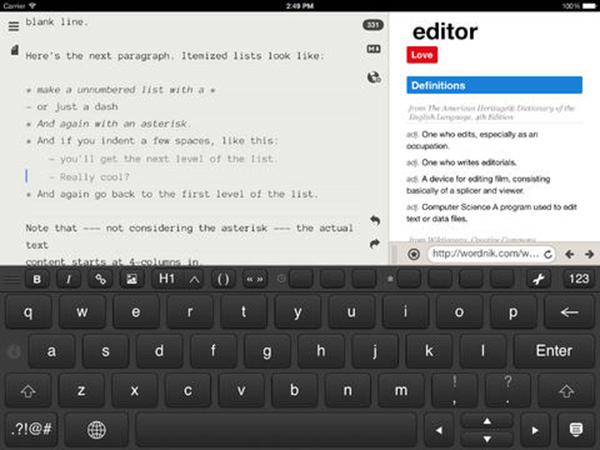This screenshot has height=450, width=600.
Task: Open the hamburger menu in the editor
Action: (x=13, y=26)
